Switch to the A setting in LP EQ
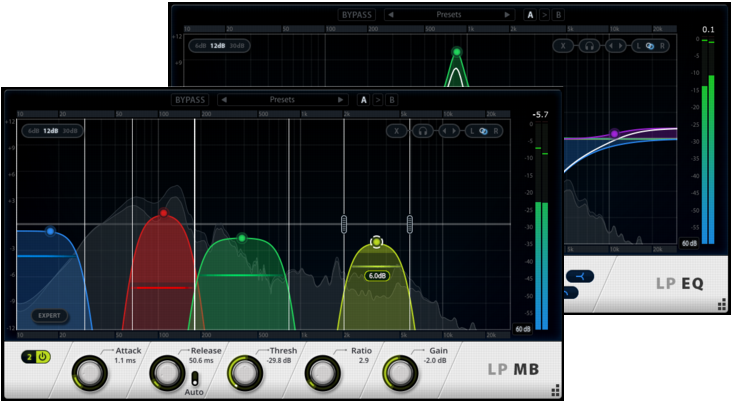731x401 pixels. [x=530, y=15]
